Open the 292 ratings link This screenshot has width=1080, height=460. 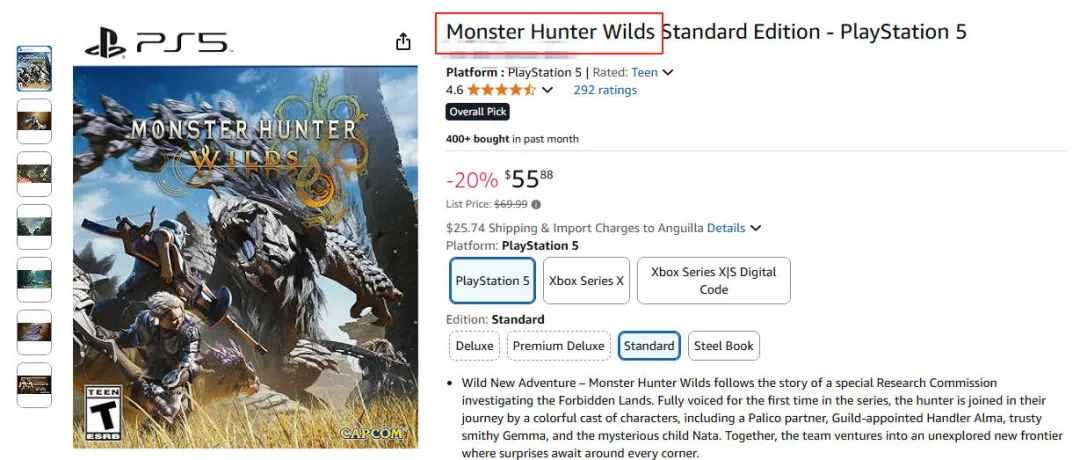pyautogui.click(x=604, y=90)
